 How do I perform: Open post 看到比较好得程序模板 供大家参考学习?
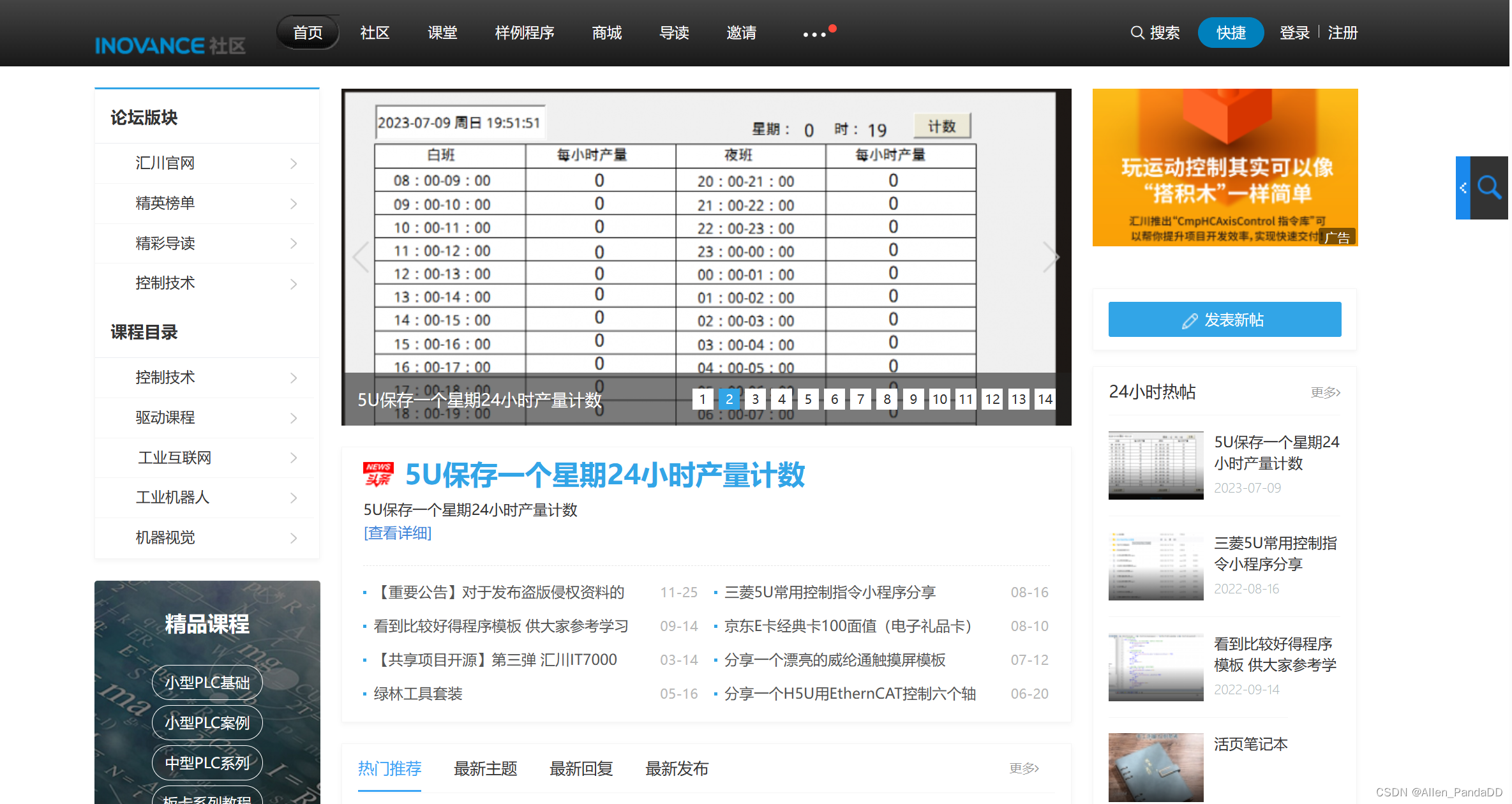click(501, 626)
